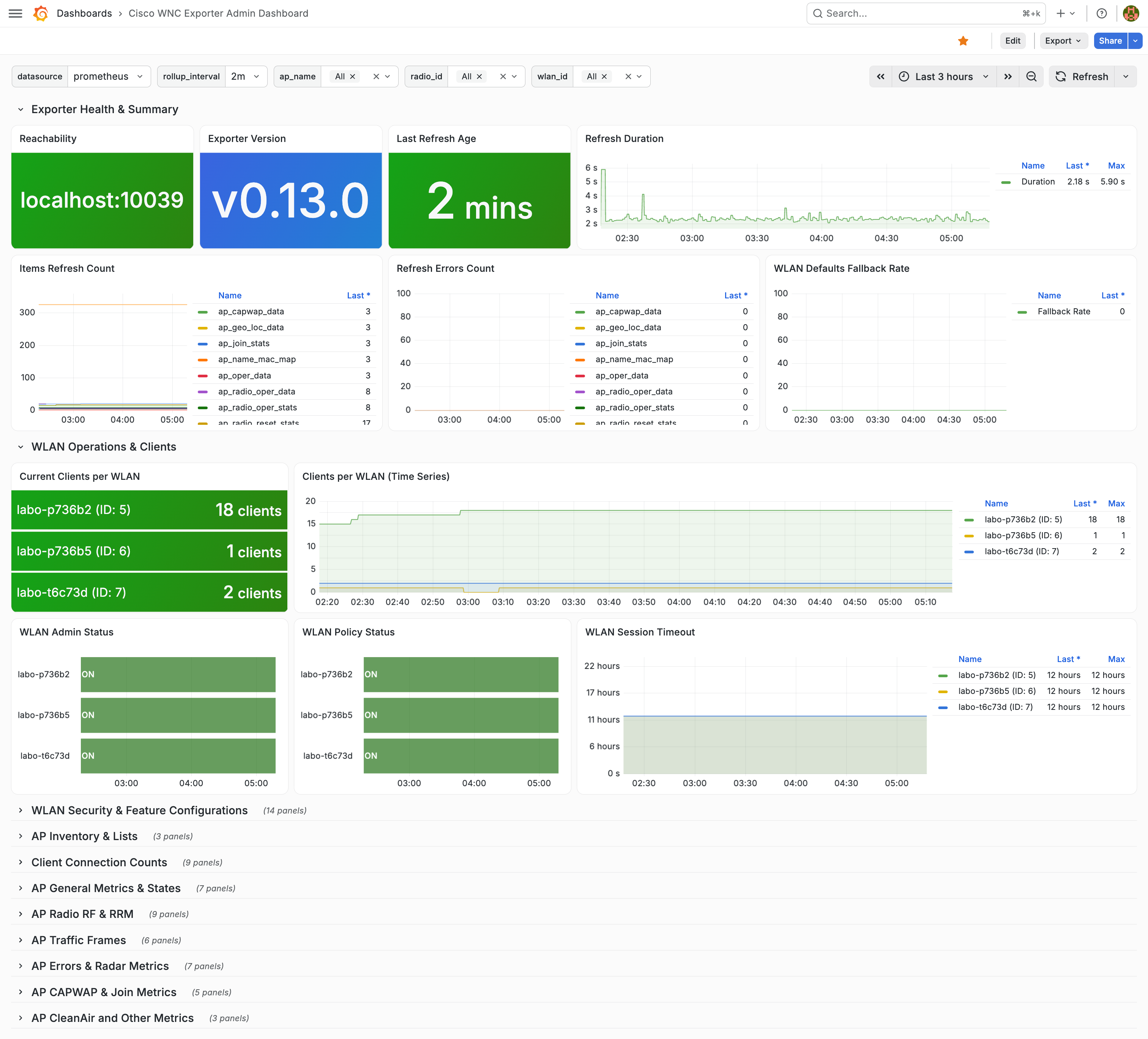This screenshot has height=1039, width=1148.
Task: Clear the ap_name All selection chip
Action: click(x=352, y=76)
